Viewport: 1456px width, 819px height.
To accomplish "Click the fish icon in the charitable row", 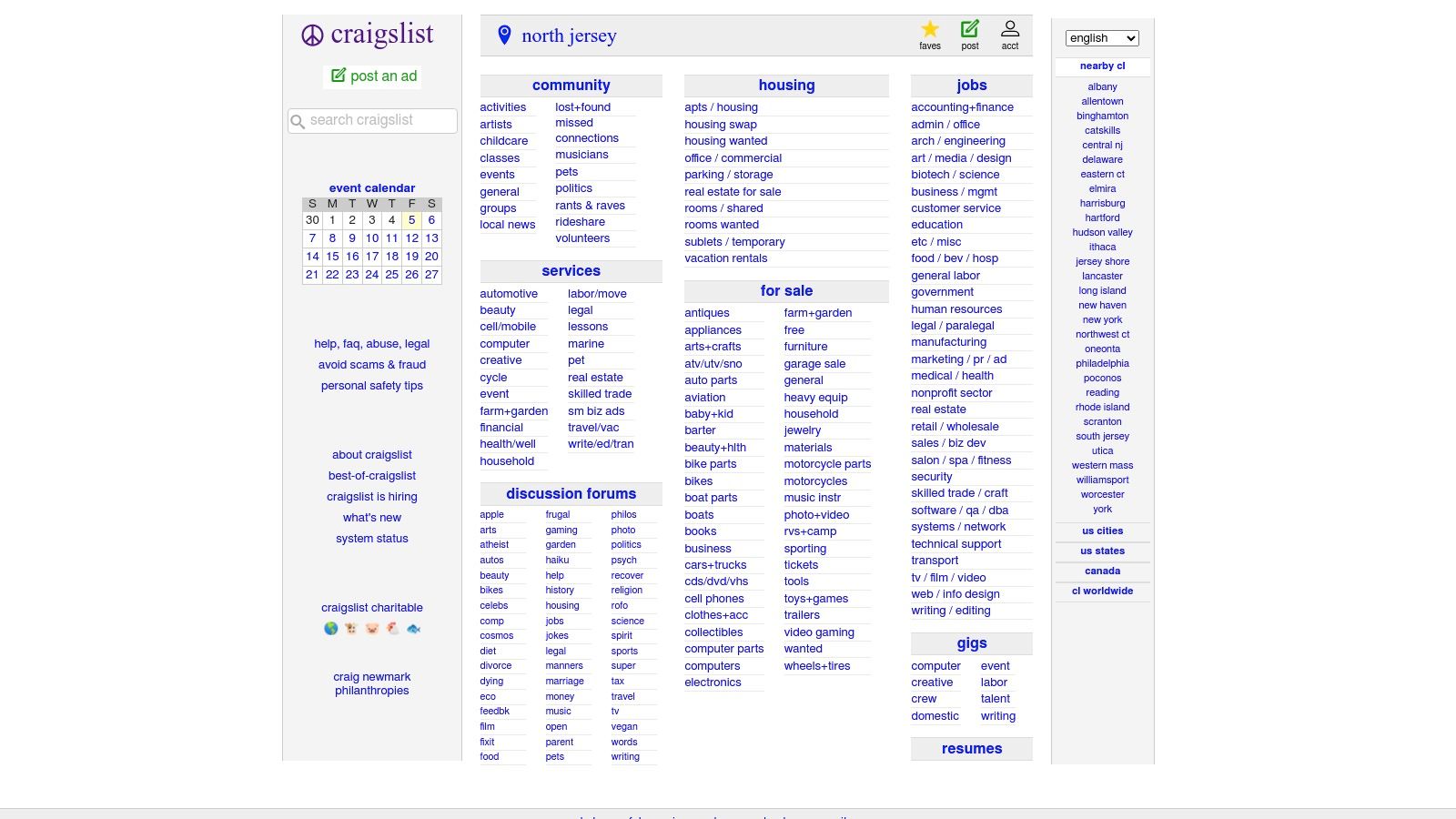I will click(x=412, y=628).
